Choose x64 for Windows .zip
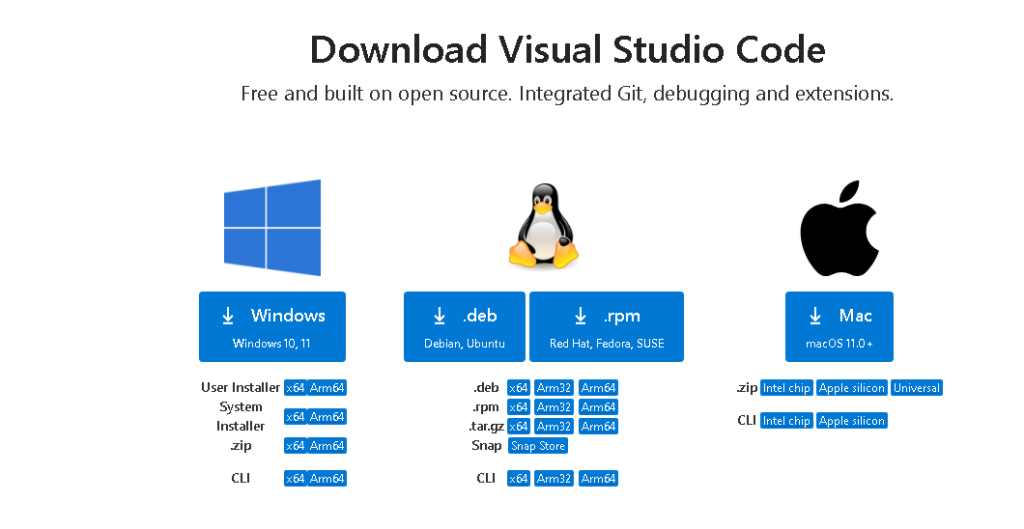 pyautogui.click(x=295, y=446)
